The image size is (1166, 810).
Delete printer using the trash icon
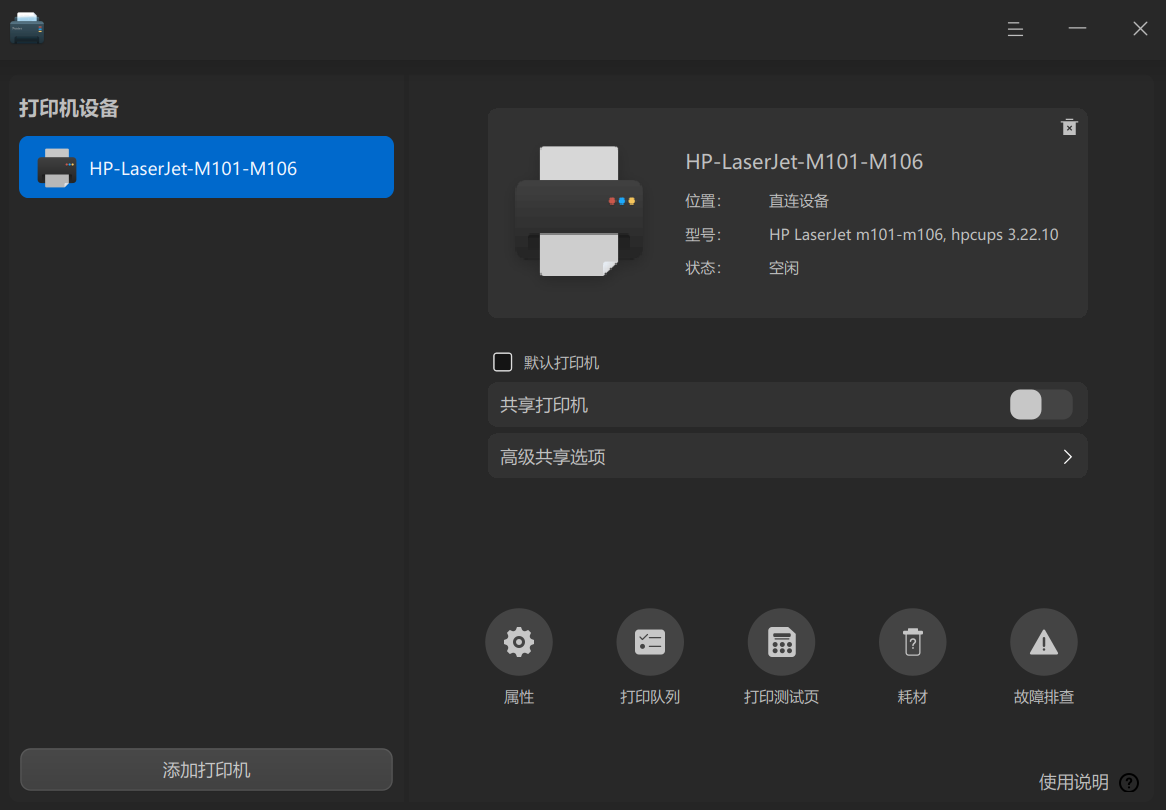pyautogui.click(x=1069, y=127)
